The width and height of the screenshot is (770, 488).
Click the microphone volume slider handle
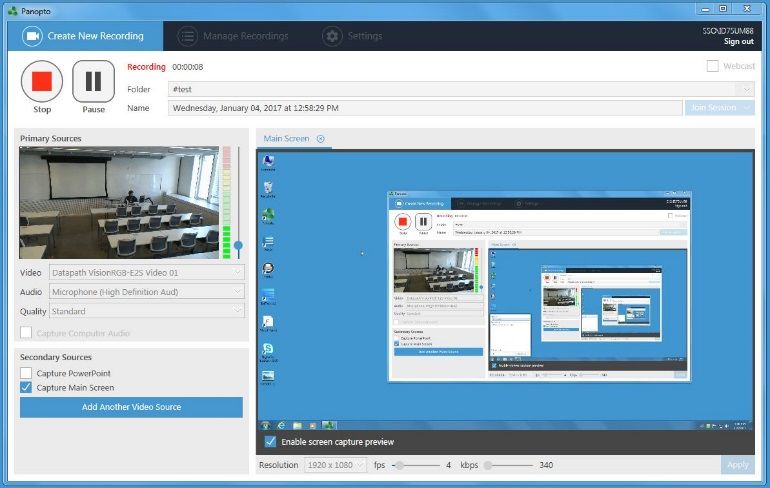[238, 244]
